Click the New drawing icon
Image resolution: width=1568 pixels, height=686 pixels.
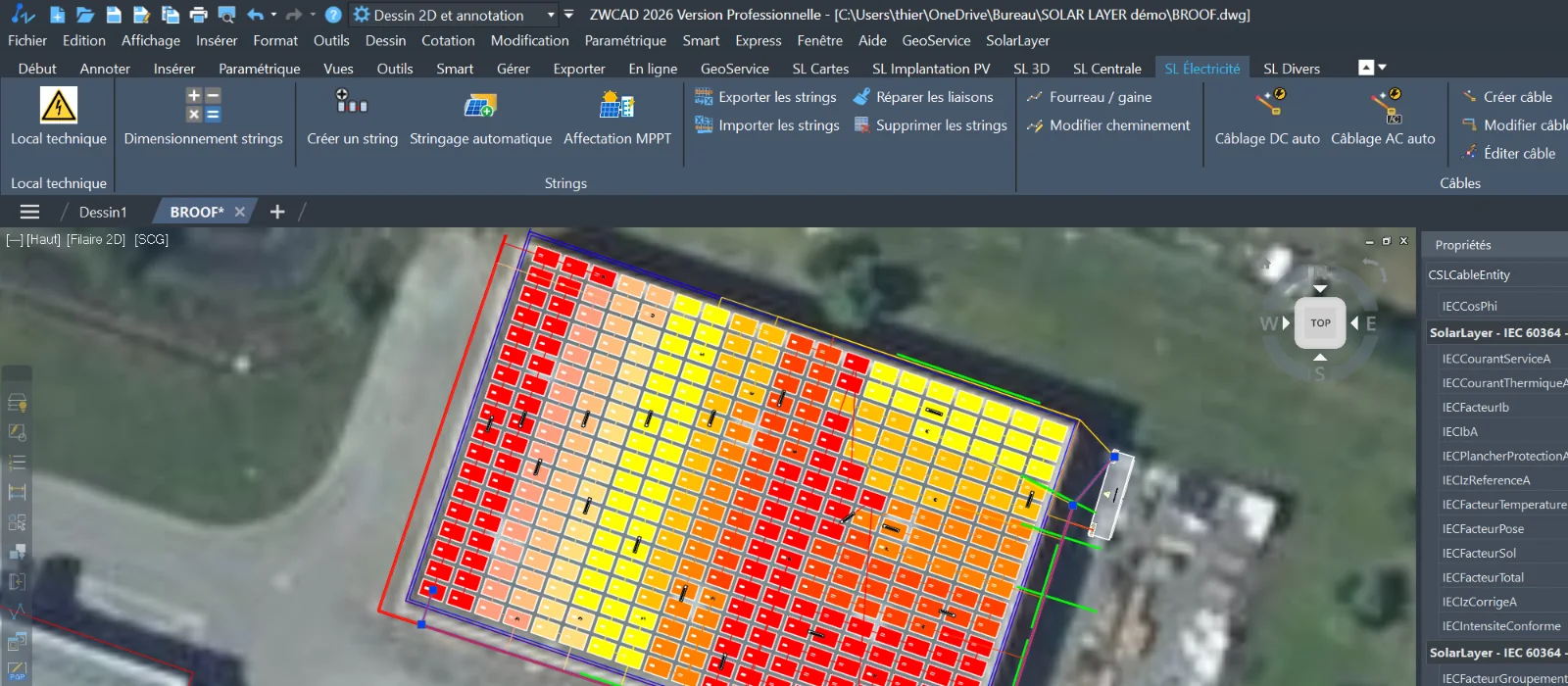click(57, 15)
